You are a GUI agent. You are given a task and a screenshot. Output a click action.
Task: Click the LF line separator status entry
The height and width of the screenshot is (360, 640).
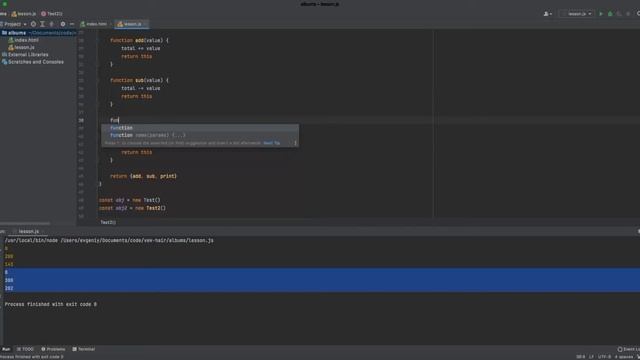click(x=591, y=357)
